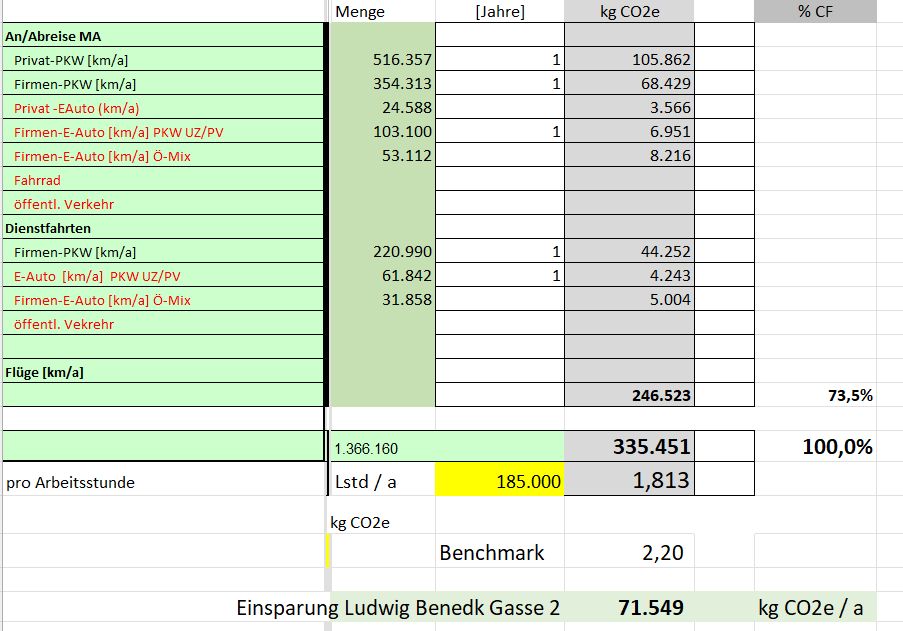Click the total CO2e cell 335.451
The height and width of the screenshot is (631, 903).
point(651,447)
